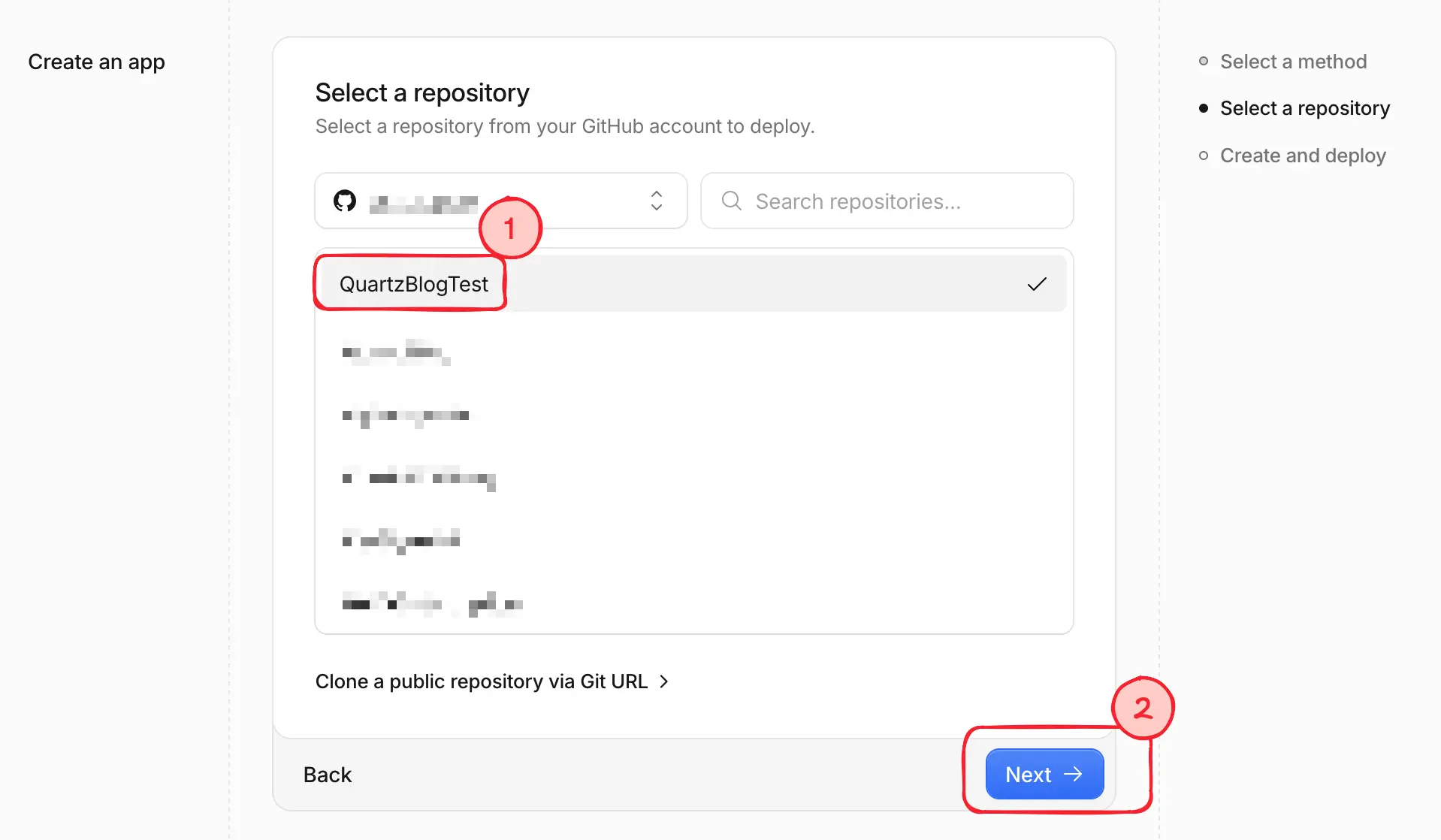Choose the last blurred repository entry
This screenshot has width=1441, height=840.
pos(690,603)
